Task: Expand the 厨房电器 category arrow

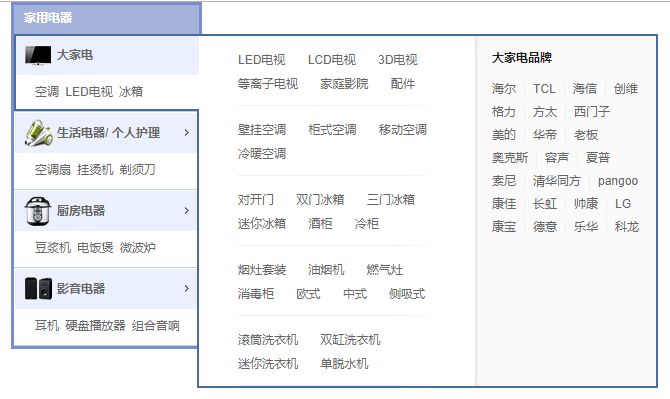Action: coord(186,211)
